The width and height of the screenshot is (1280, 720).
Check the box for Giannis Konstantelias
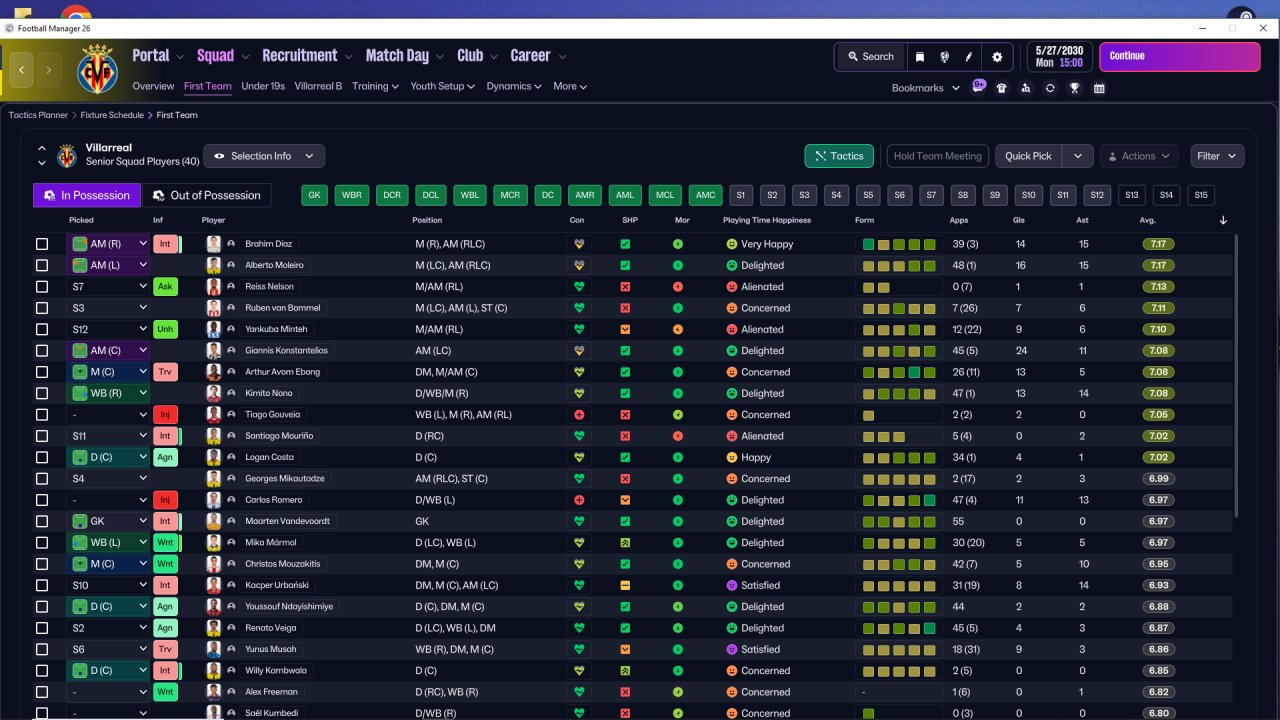[x=42, y=351]
